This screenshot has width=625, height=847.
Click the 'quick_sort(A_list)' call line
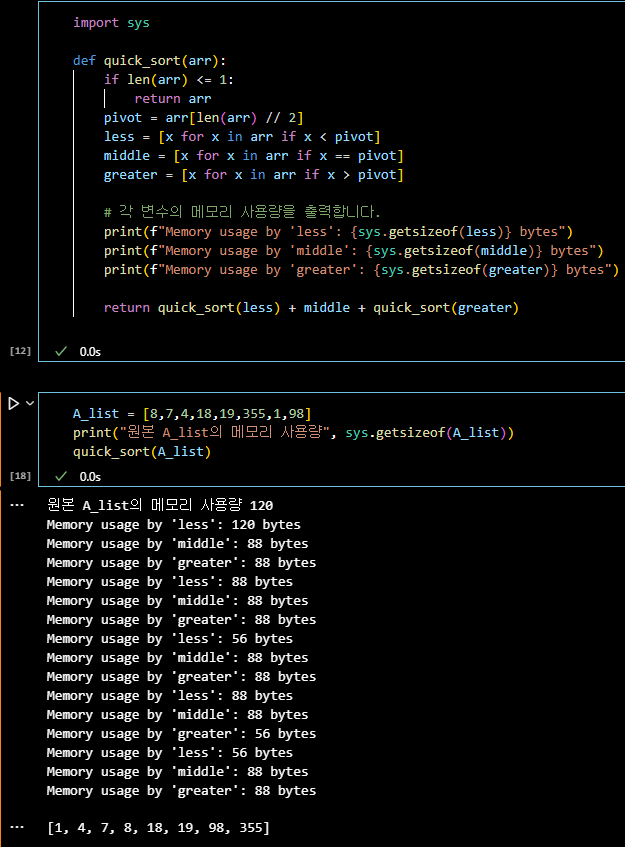click(x=142, y=452)
